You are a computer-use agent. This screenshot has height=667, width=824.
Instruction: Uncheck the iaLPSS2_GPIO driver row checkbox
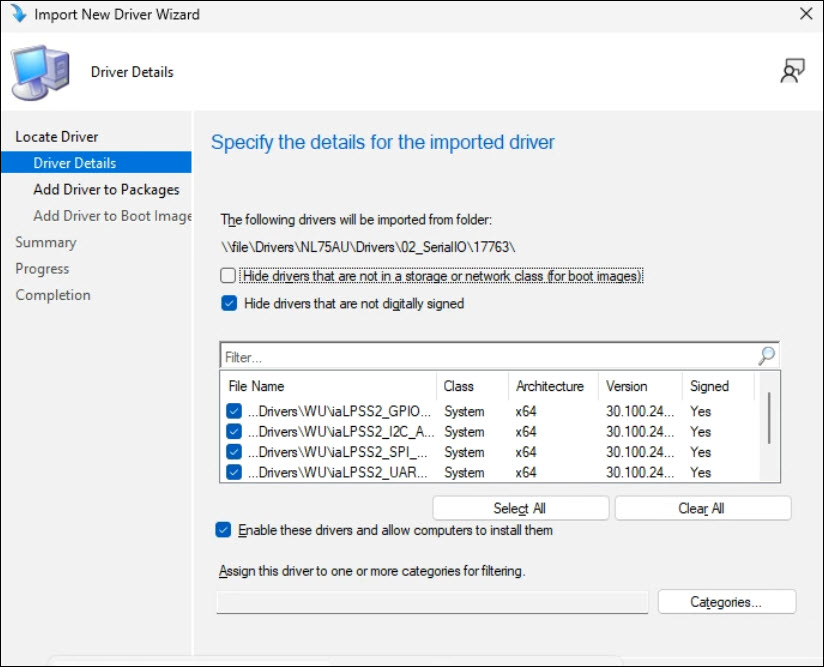tap(234, 411)
